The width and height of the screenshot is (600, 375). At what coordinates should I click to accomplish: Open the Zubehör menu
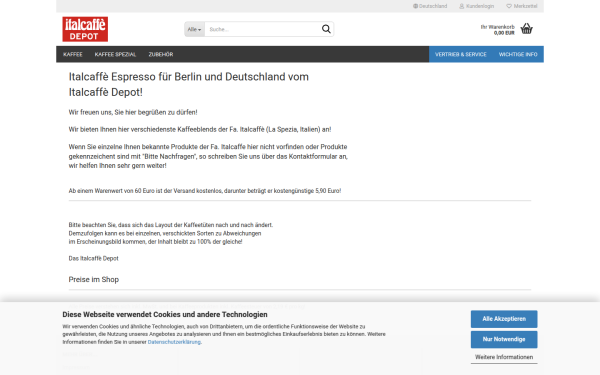[x=161, y=54]
